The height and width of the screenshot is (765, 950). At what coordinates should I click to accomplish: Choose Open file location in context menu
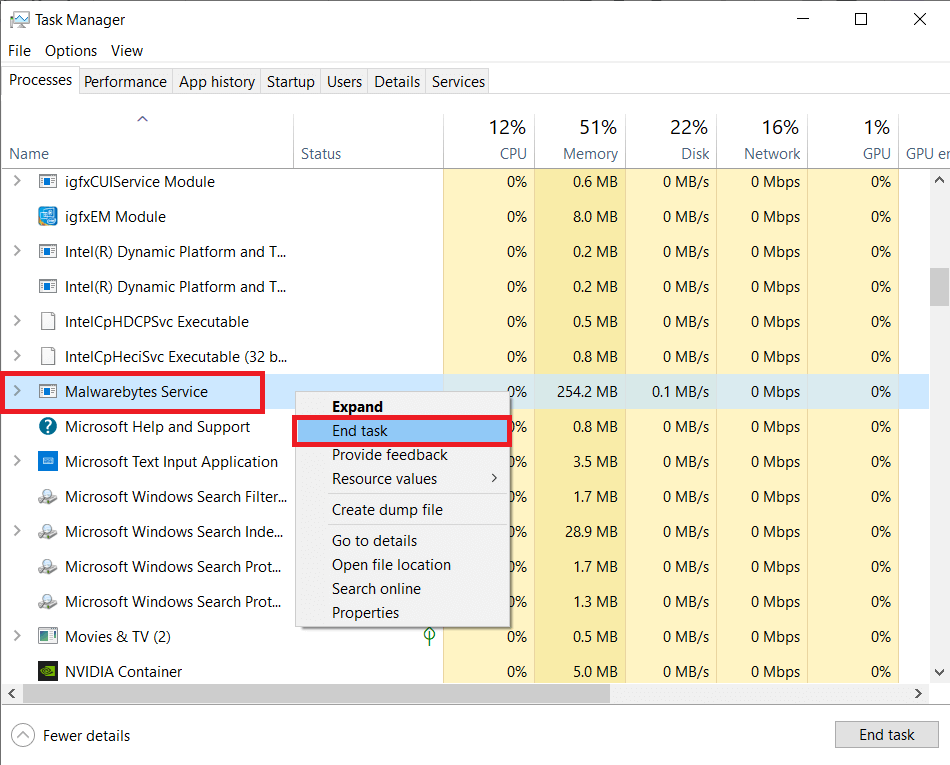point(402,565)
